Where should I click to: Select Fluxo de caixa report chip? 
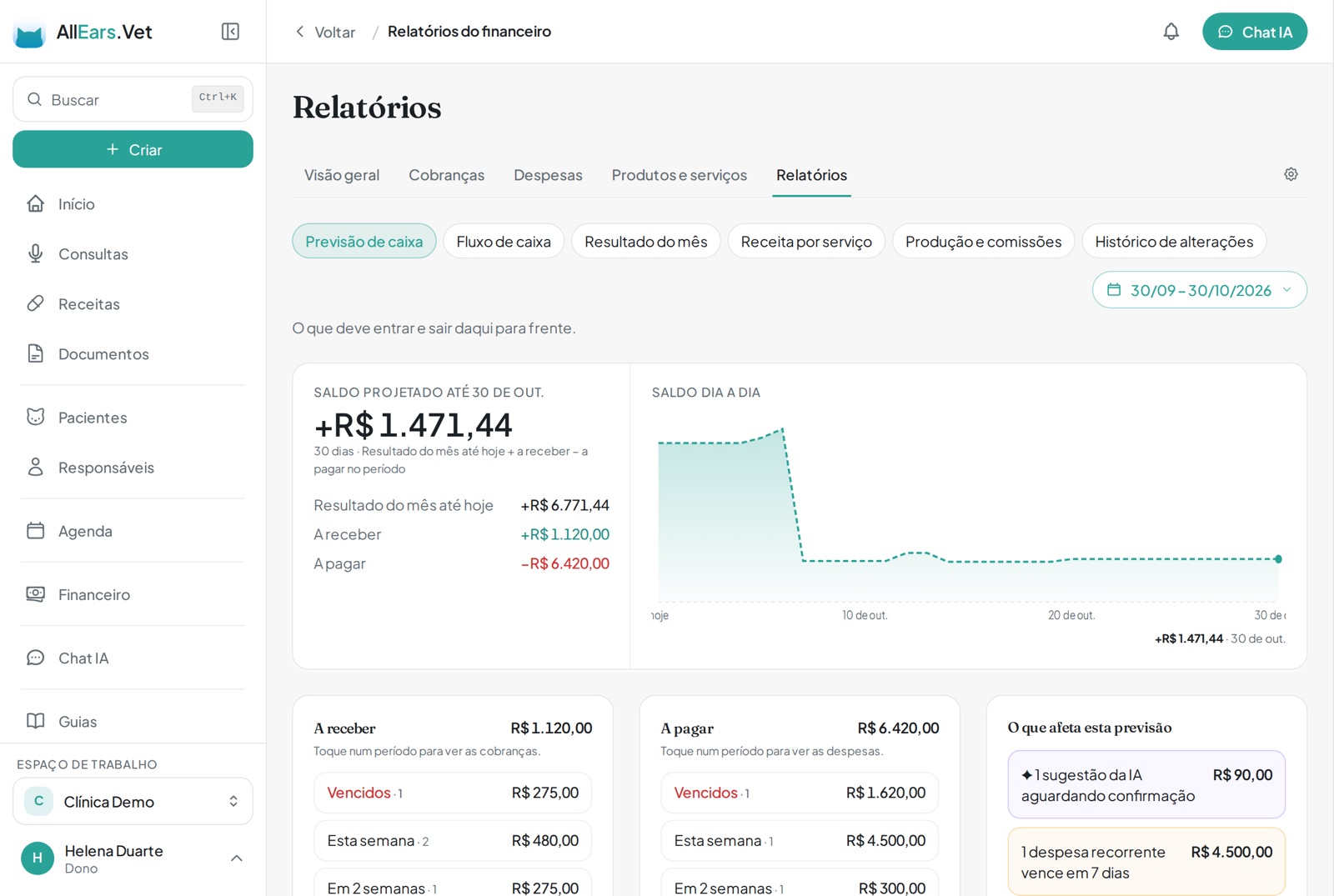(504, 241)
